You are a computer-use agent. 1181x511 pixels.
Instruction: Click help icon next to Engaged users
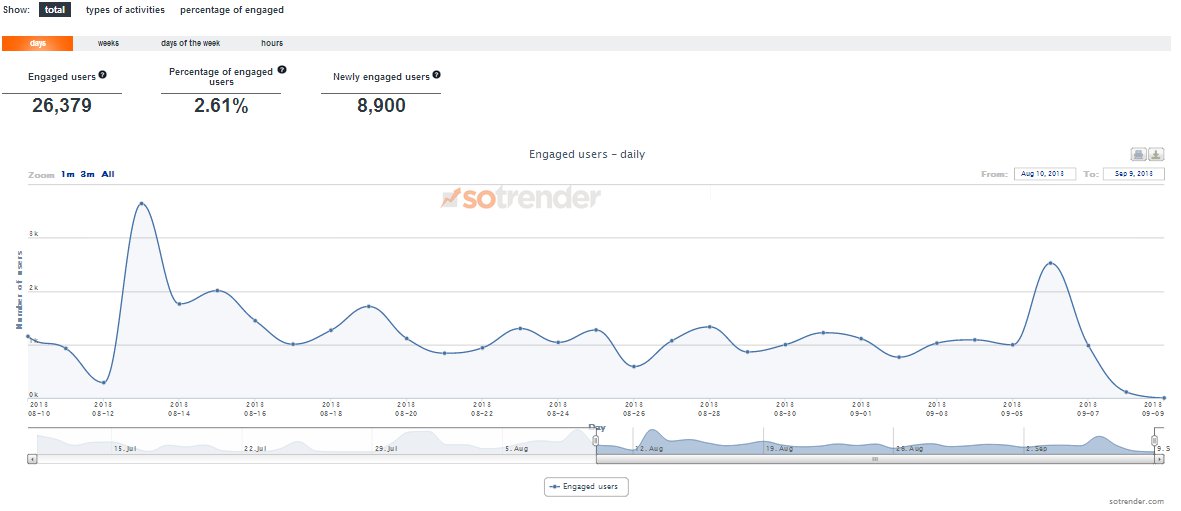click(x=102, y=75)
